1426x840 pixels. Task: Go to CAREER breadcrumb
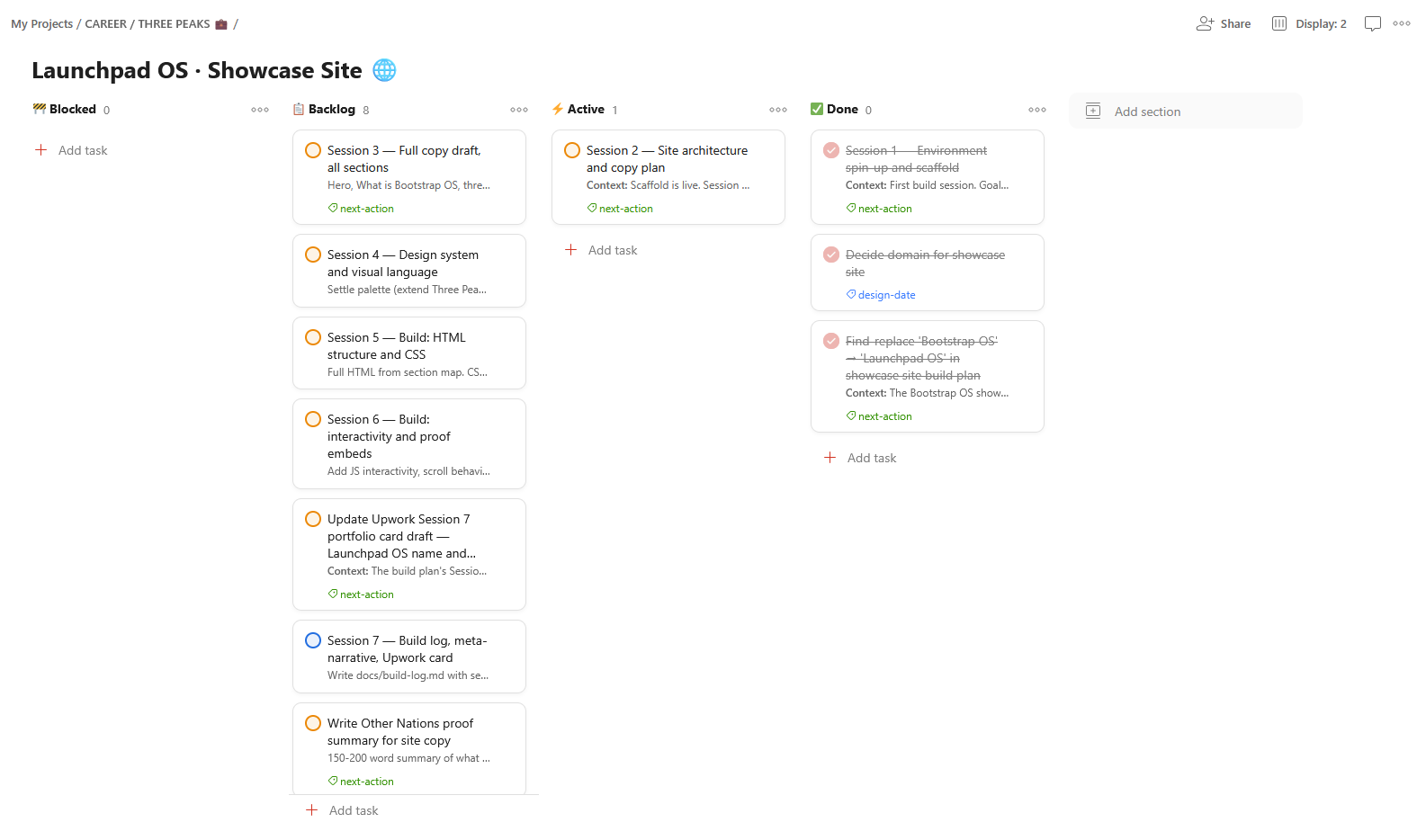105,24
